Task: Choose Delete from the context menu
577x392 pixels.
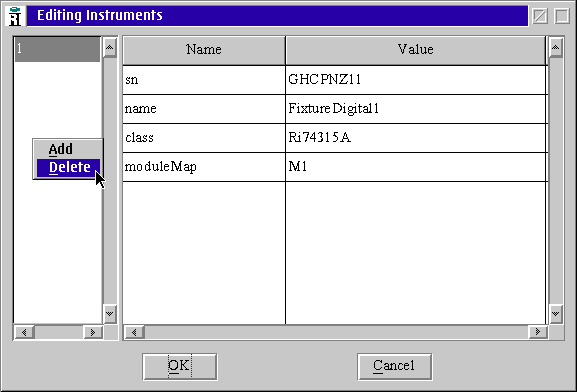Action: (68, 167)
